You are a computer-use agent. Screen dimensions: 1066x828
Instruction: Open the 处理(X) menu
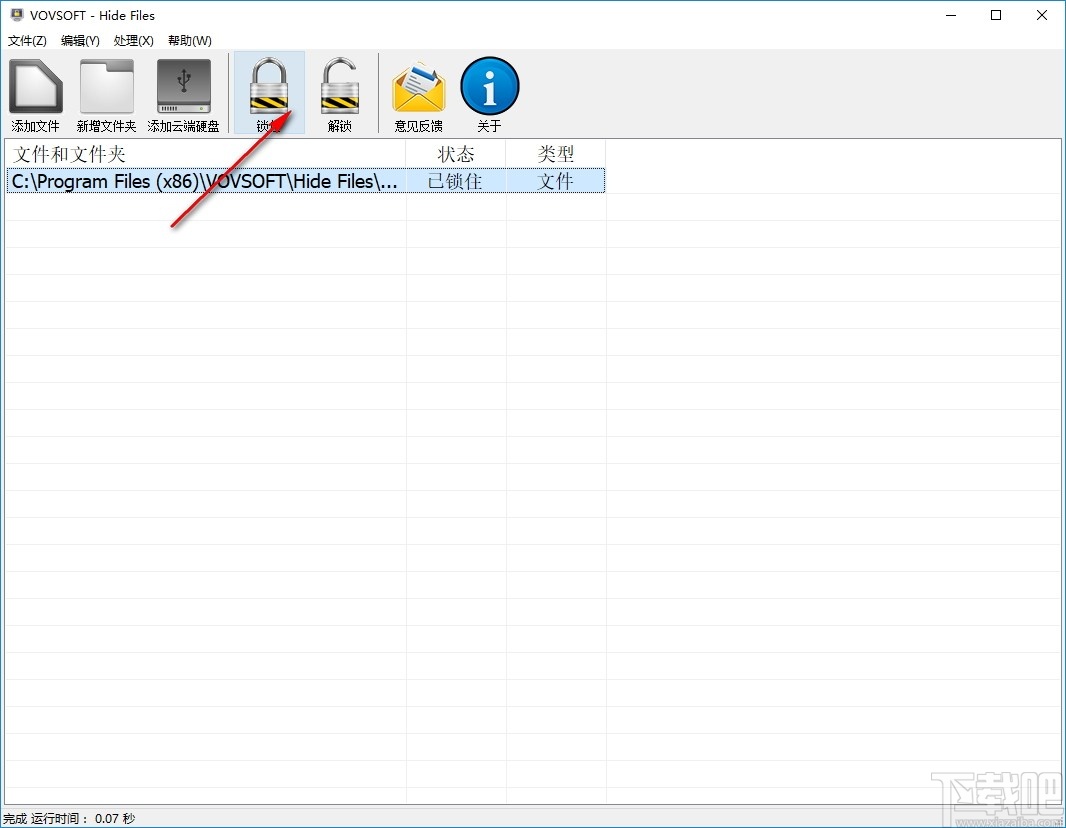[x=133, y=40]
